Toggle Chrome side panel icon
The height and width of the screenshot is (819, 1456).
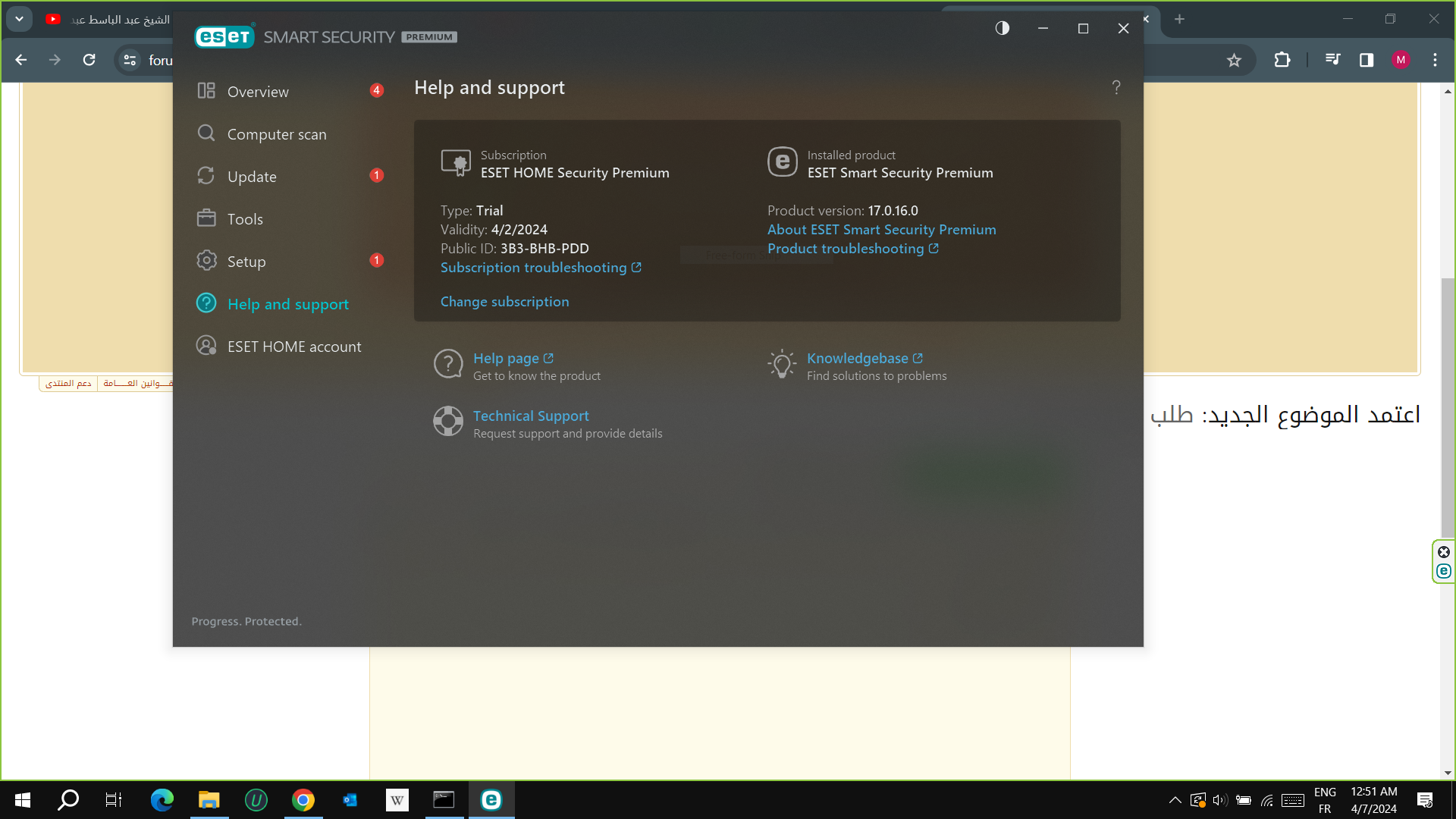(1367, 60)
